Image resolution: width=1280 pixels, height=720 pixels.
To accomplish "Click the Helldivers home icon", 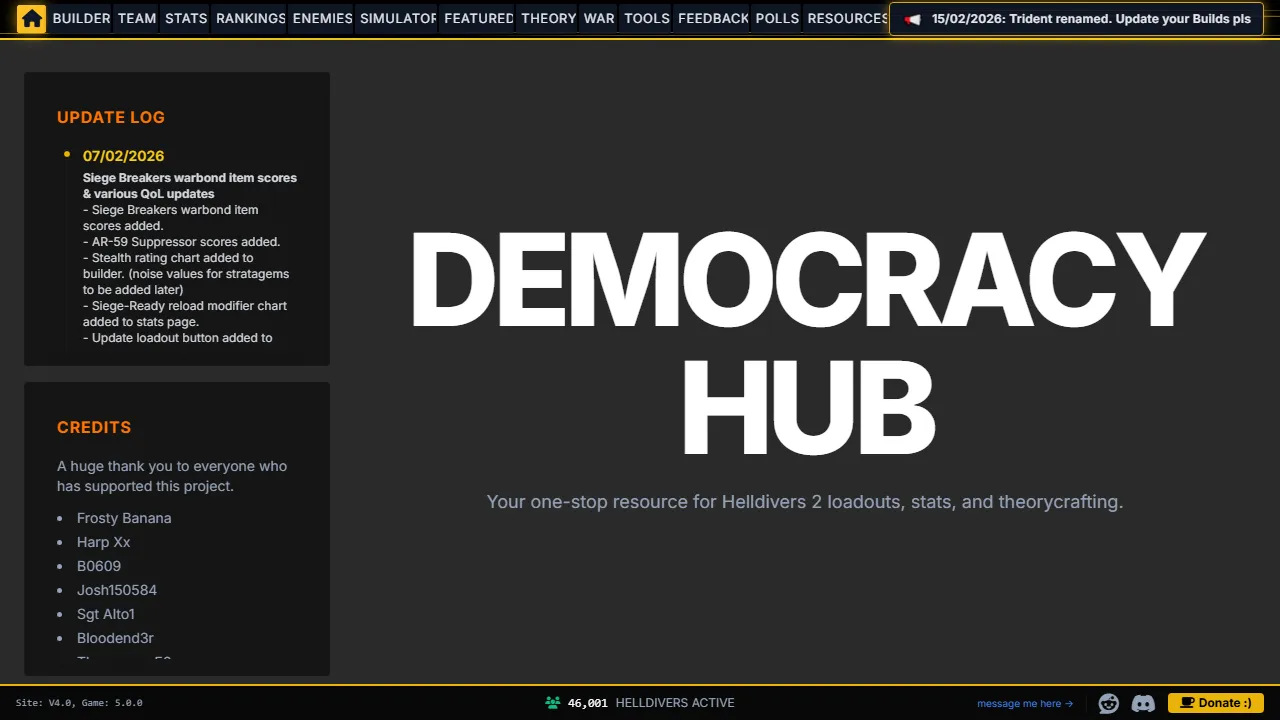I will [x=31, y=18].
